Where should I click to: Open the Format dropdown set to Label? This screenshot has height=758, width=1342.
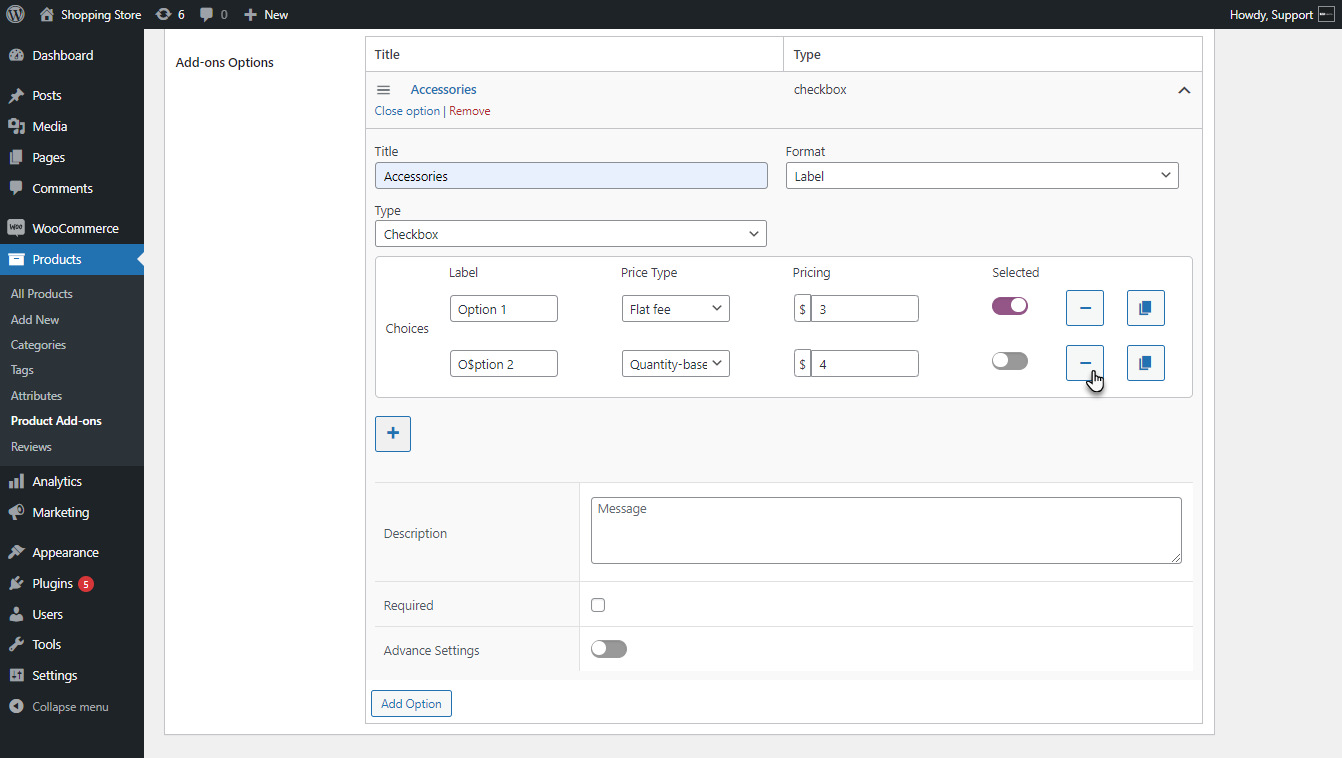982,176
